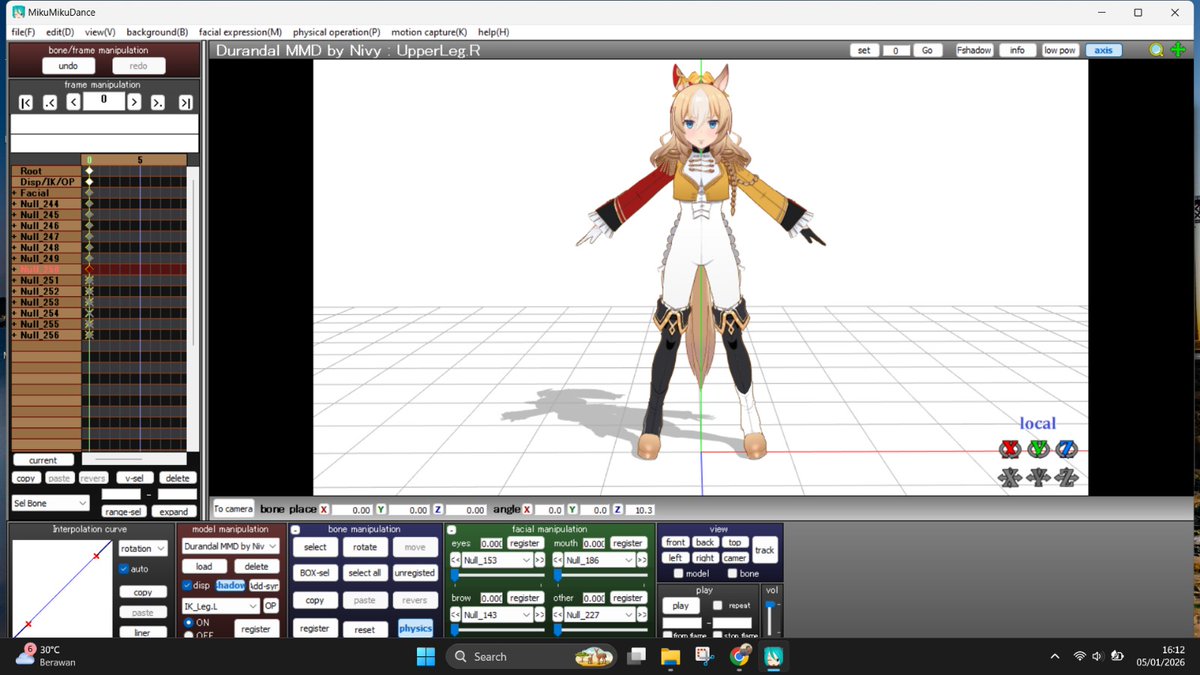Click bone rotate button
Viewport: 1200px width, 675px height.
[366, 547]
